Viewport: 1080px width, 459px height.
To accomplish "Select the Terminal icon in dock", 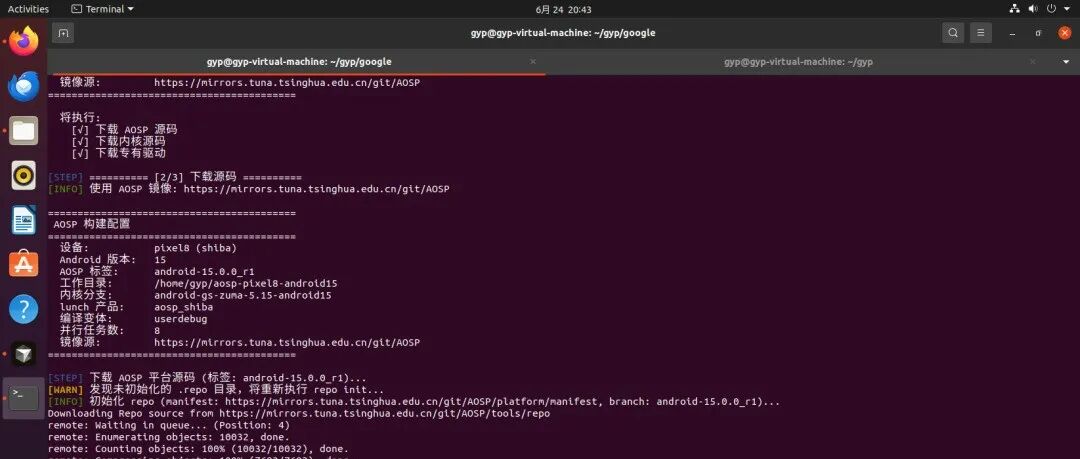I will [23, 398].
